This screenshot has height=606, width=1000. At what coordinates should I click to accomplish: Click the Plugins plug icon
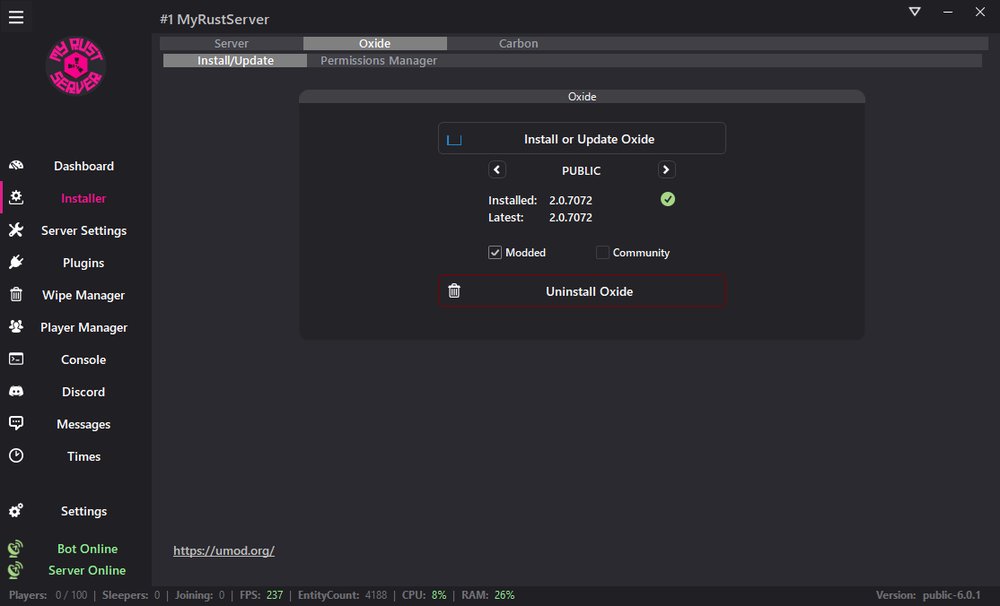pos(16,262)
